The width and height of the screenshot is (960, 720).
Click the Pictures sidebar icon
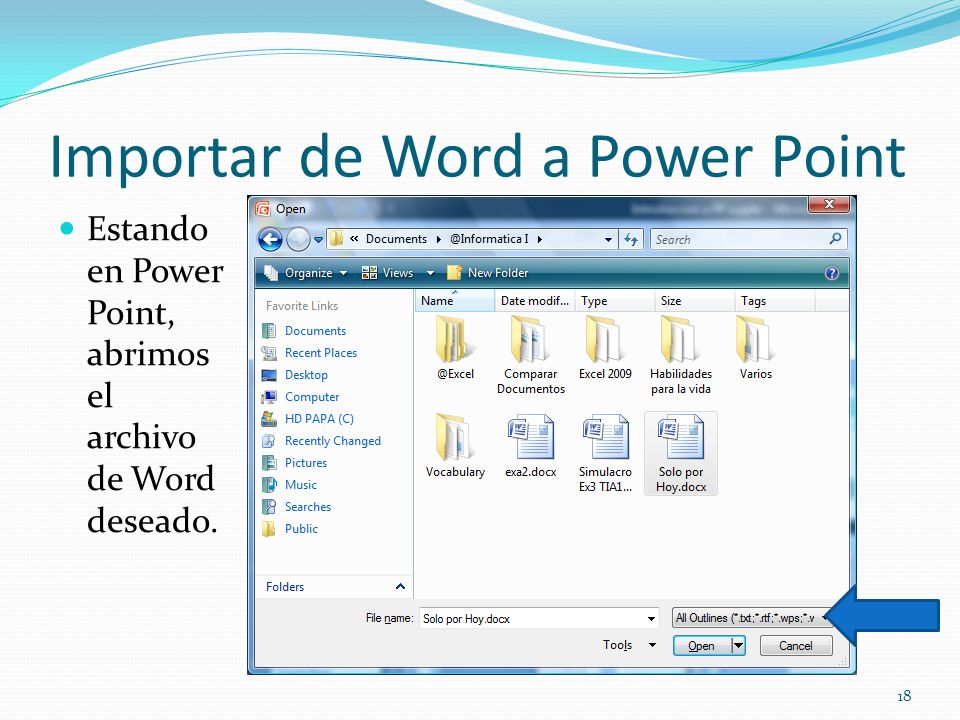click(269, 463)
